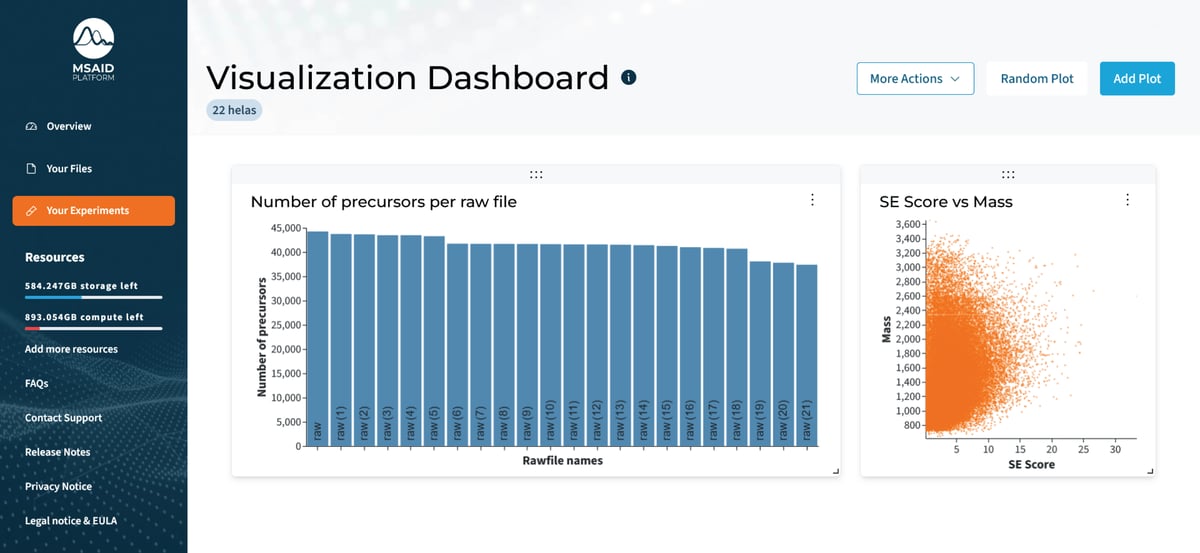This screenshot has height=553, width=1200.
Task: Click Add more resources link
Action: click(71, 349)
